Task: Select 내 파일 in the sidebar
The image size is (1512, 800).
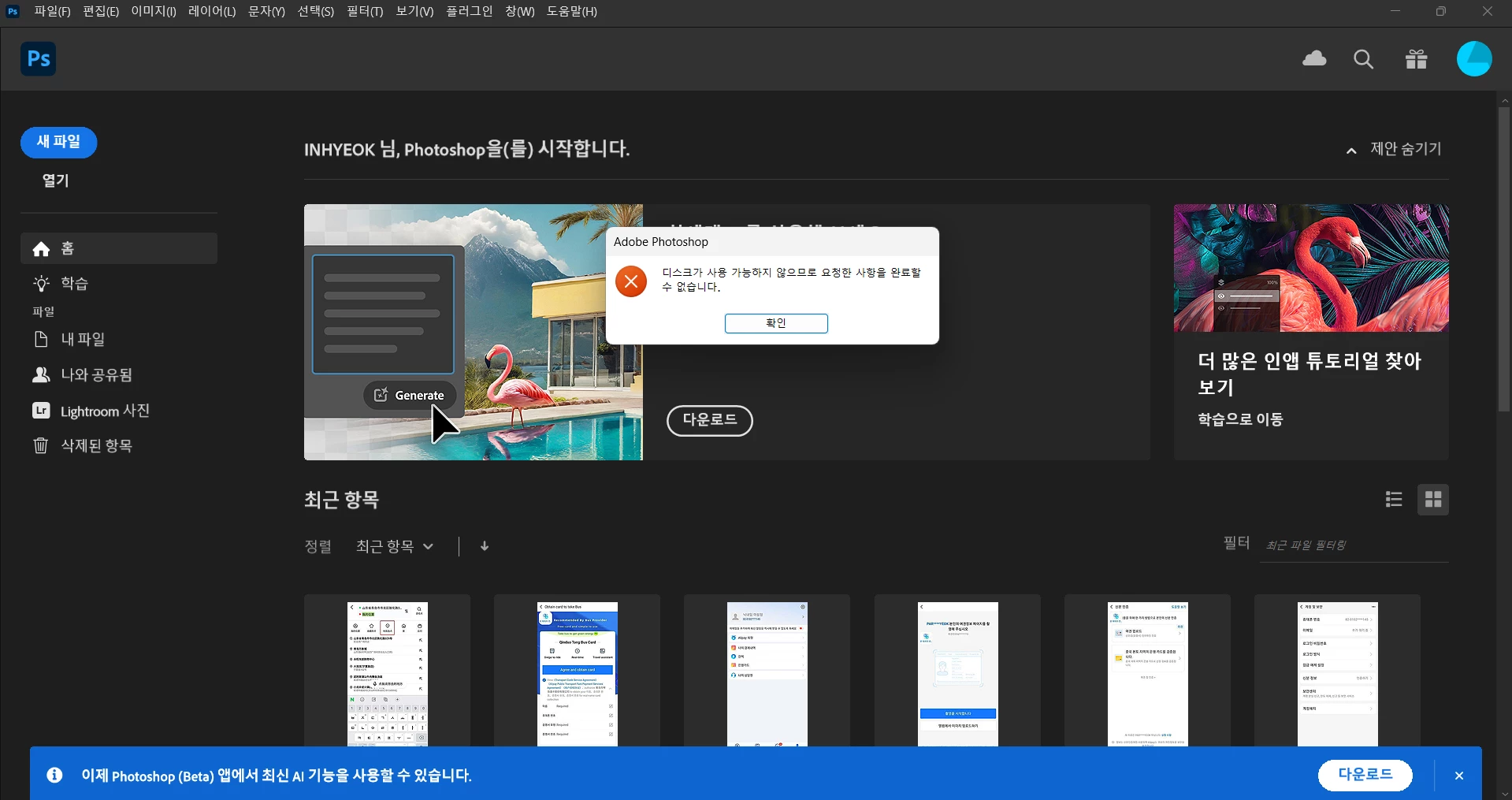Action: 119,339
